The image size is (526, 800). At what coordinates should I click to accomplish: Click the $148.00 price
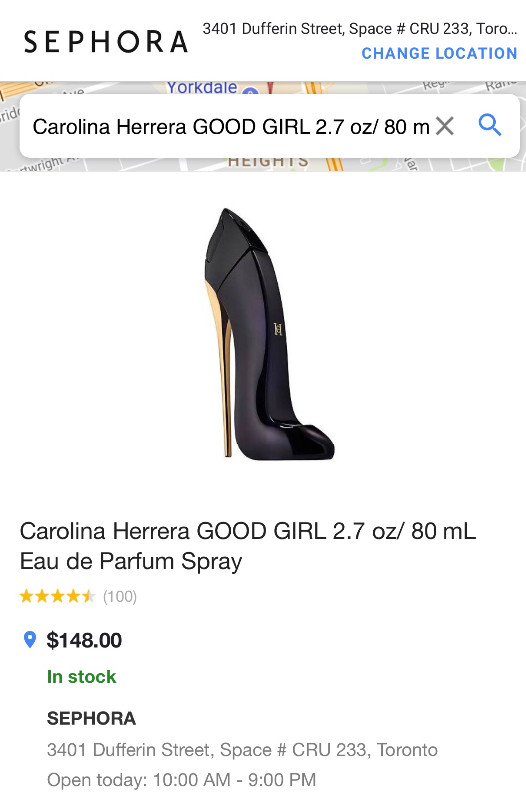[x=84, y=640]
